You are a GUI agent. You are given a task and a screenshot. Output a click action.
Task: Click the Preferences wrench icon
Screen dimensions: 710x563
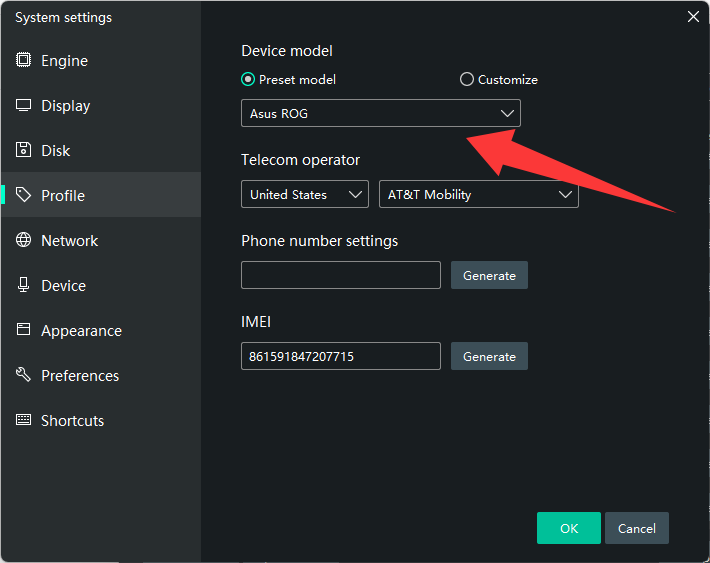pos(23,375)
